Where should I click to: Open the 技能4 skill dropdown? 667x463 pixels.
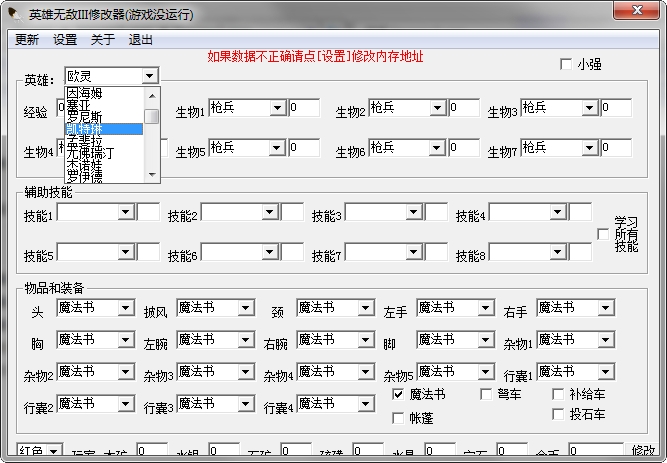click(x=557, y=212)
